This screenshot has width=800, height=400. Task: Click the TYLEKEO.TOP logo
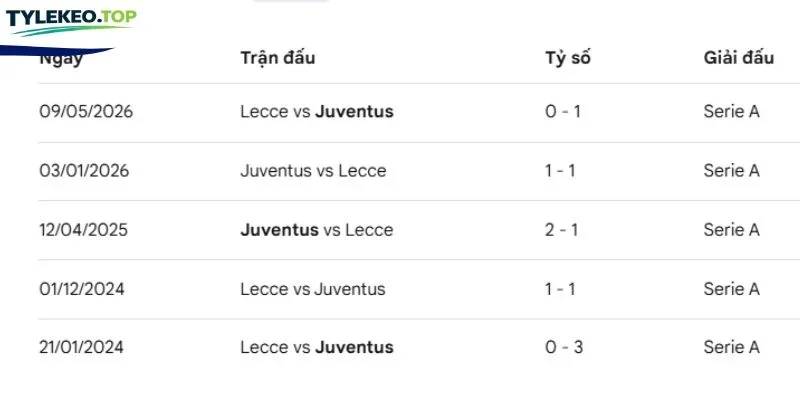coord(71,22)
